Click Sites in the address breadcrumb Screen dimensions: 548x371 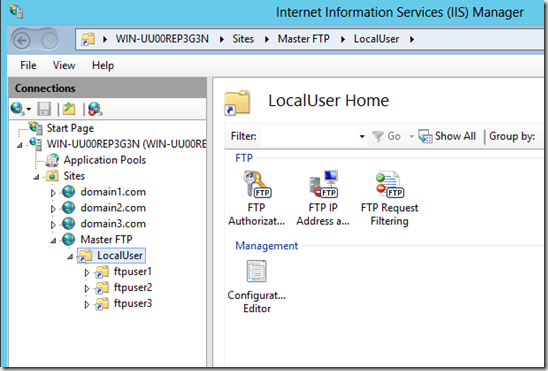tap(243, 39)
